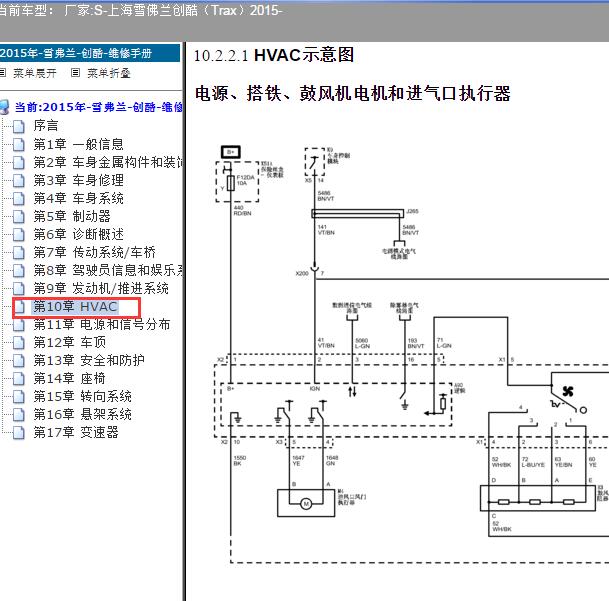This screenshot has width=609, height=601.
Task: Click the root manual icon in the tree
Action: (5, 107)
